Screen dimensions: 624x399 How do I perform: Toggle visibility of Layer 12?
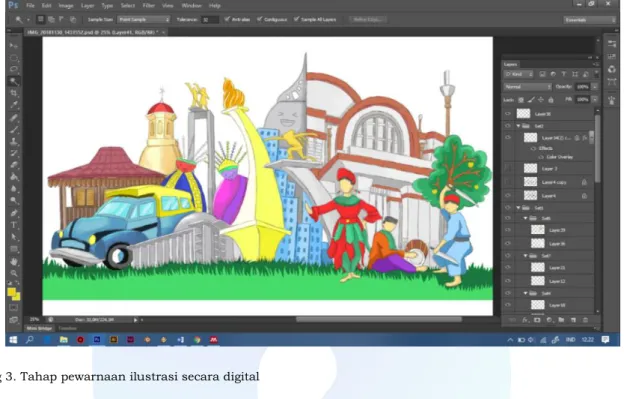pyautogui.click(x=508, y=281)
